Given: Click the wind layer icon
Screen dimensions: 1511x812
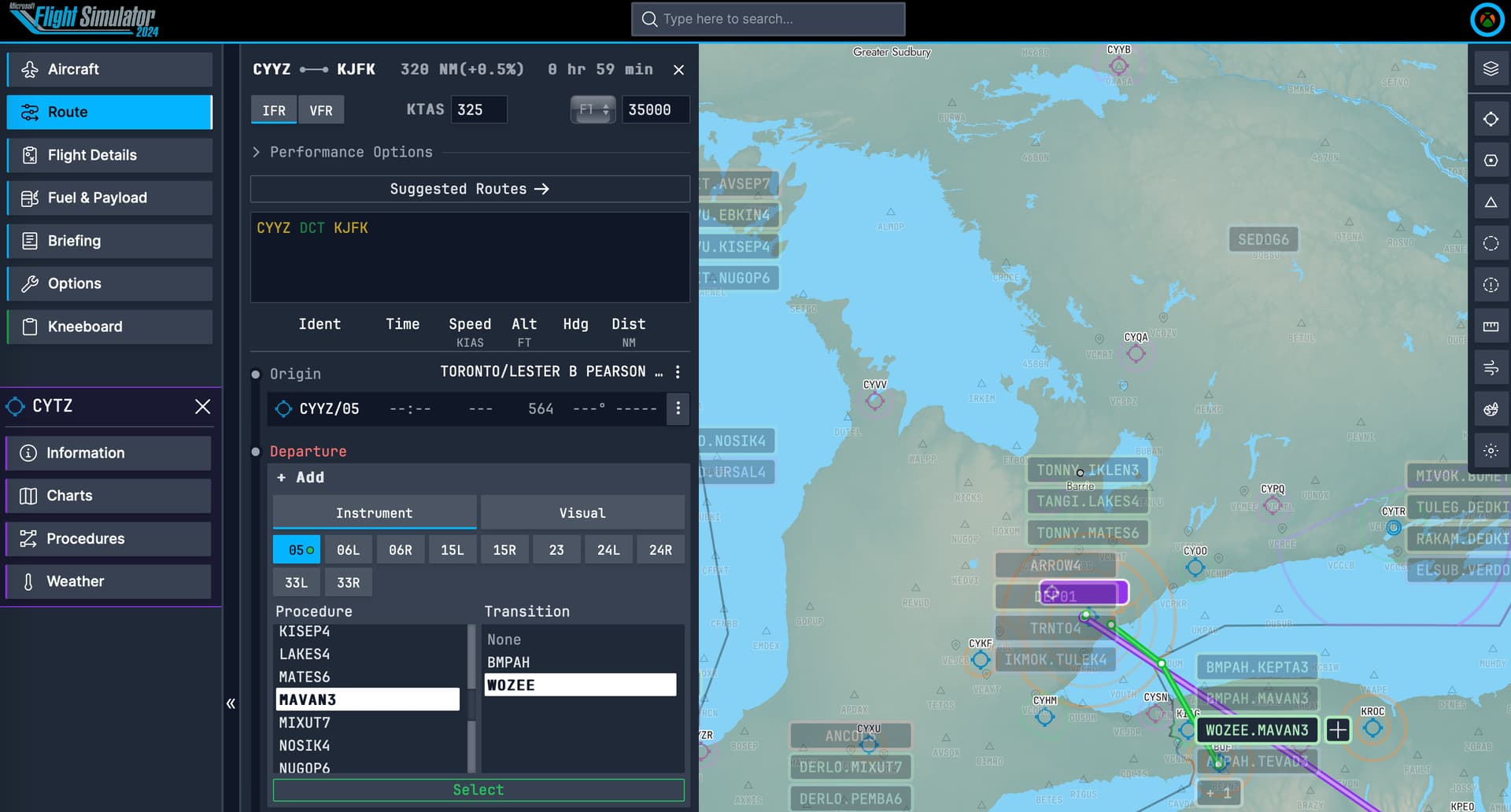Looking at the screenshot, I should click(1491, 368).
